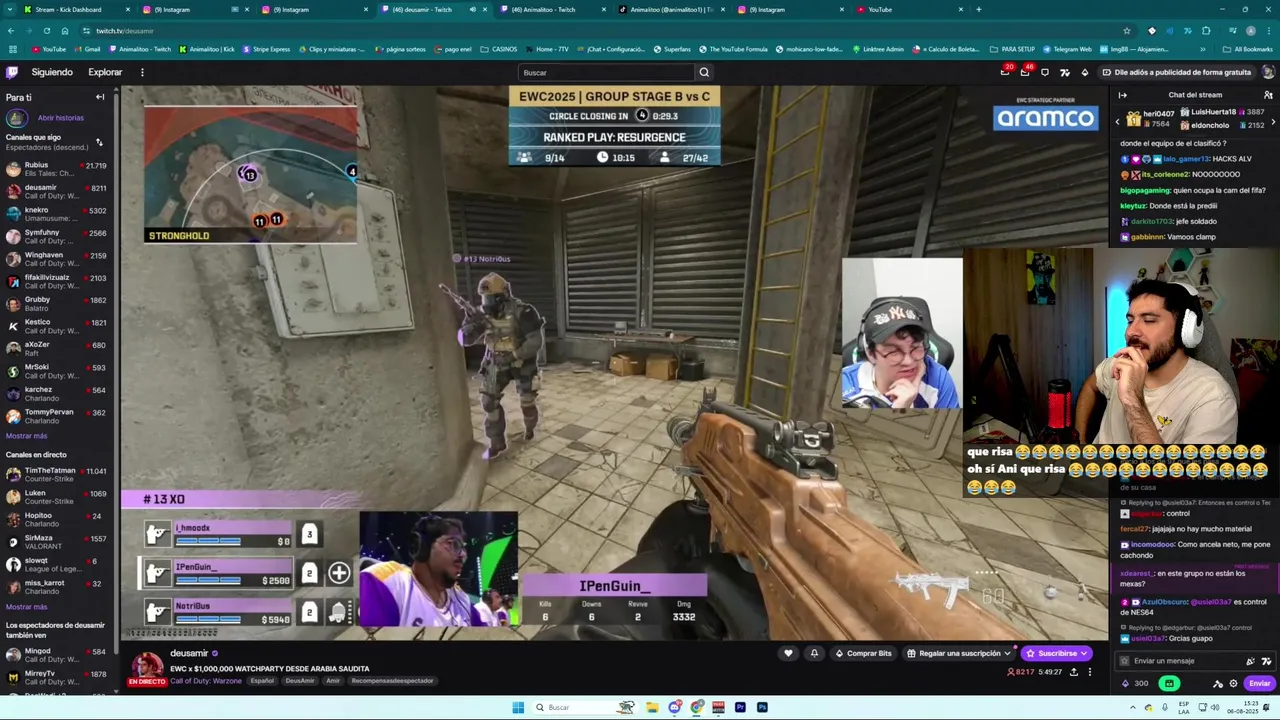
Task: Click in the Buscar search field
Action: click(606, 72)
